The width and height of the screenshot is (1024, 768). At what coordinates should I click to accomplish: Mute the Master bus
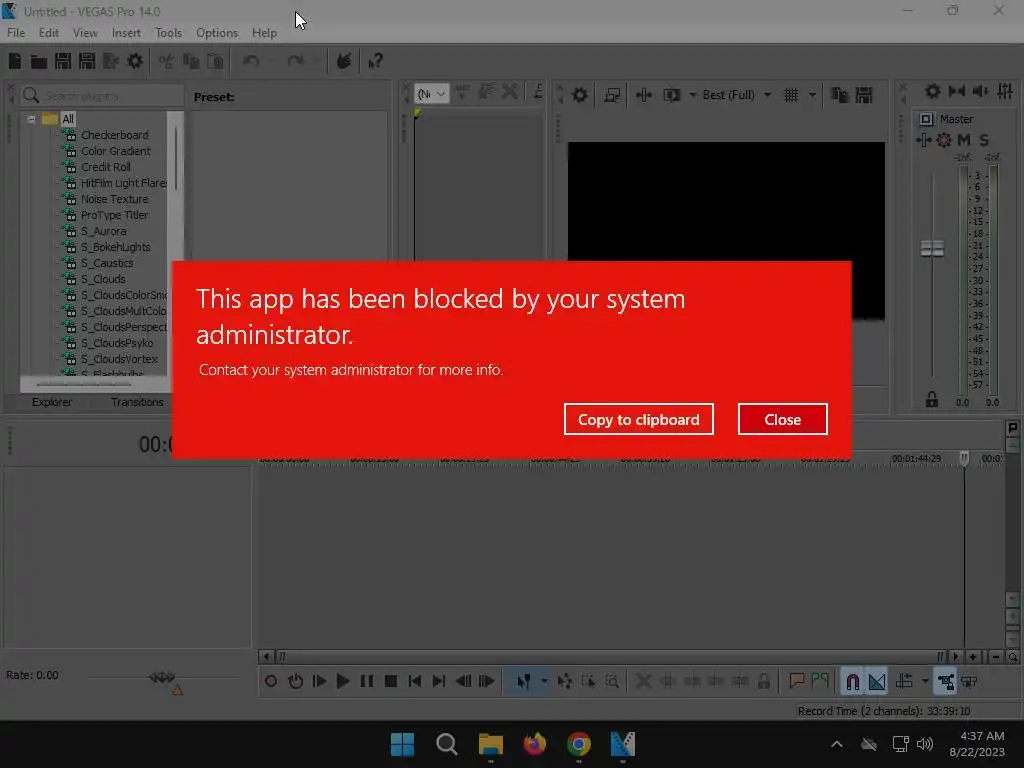[x=964, y=140]
